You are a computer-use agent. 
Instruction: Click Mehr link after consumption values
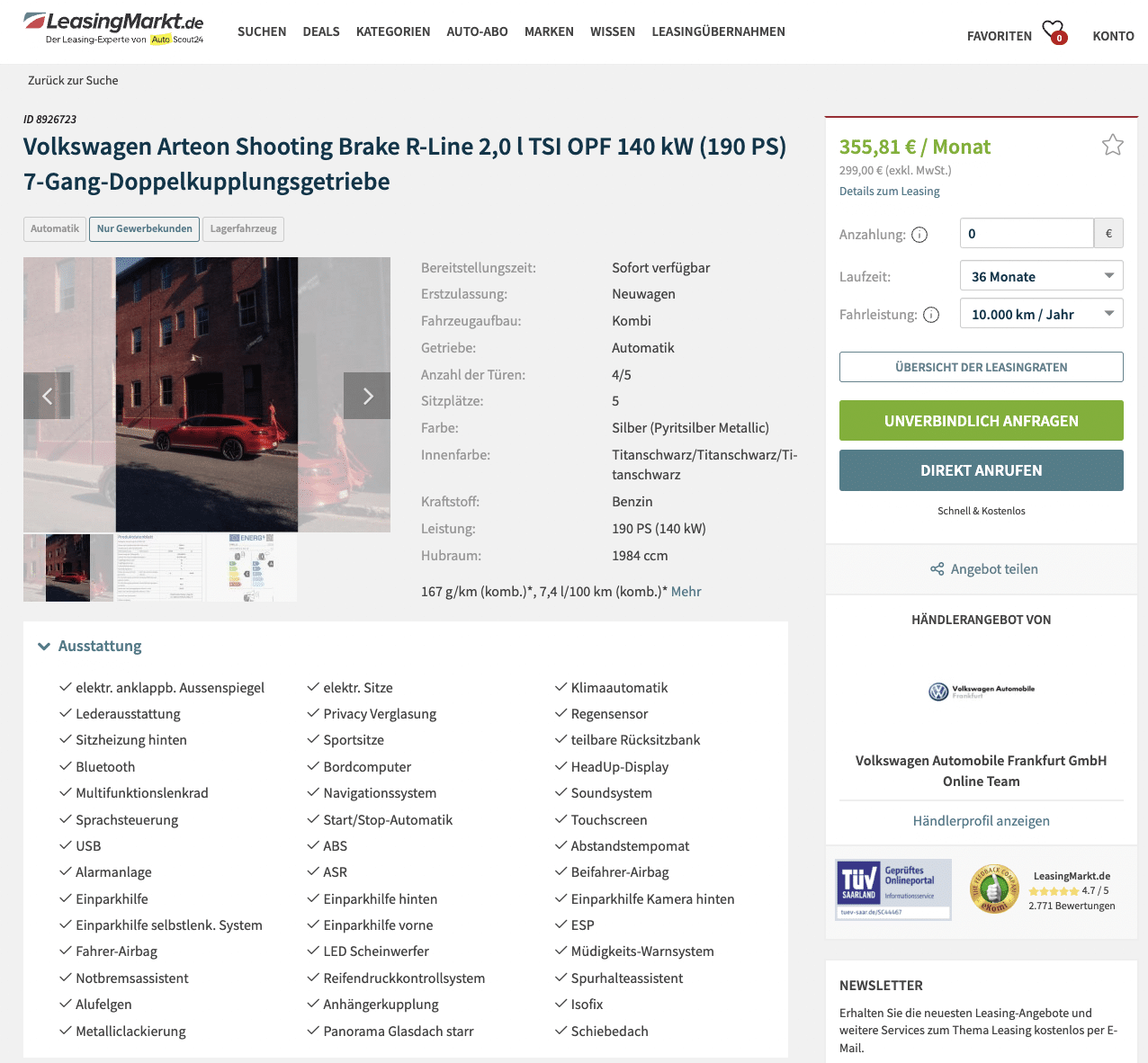tap(686, 592)
